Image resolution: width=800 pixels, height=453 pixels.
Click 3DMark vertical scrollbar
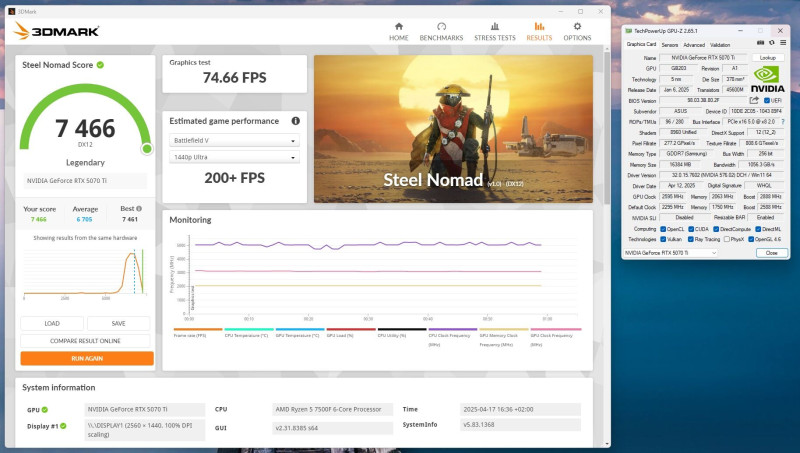coord(607,128)
